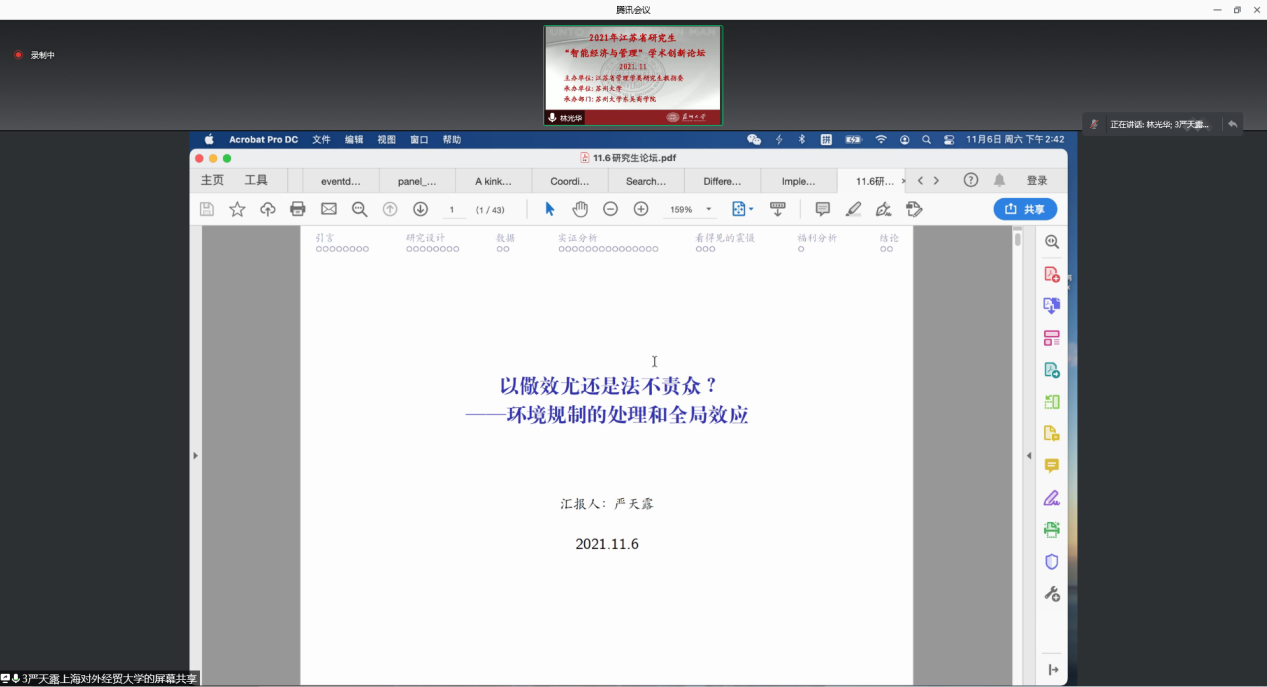Click the 登录 sign-in link
Image resolution: width=1267 pixels, height=687 pixels.
(1037, 181)
